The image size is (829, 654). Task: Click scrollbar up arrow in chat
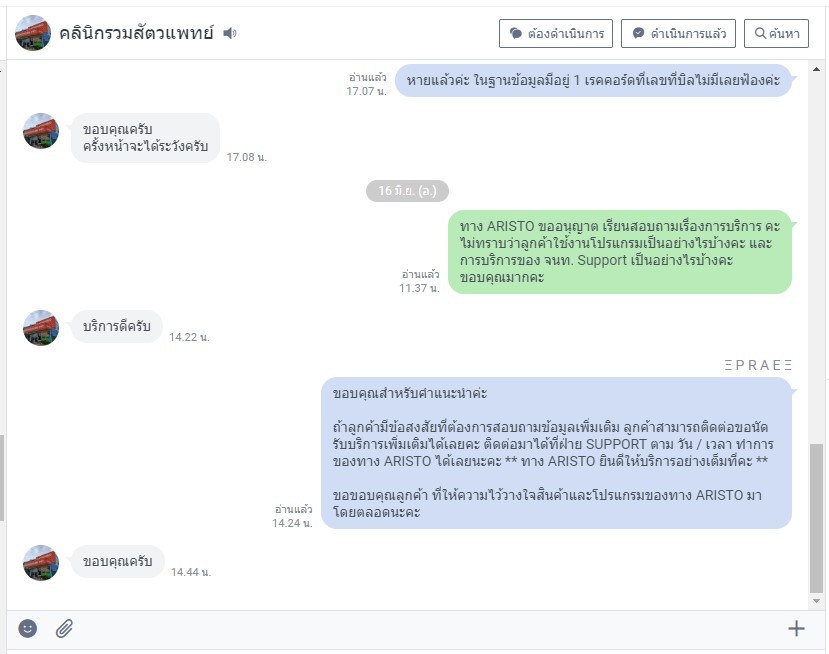[816, 69]
